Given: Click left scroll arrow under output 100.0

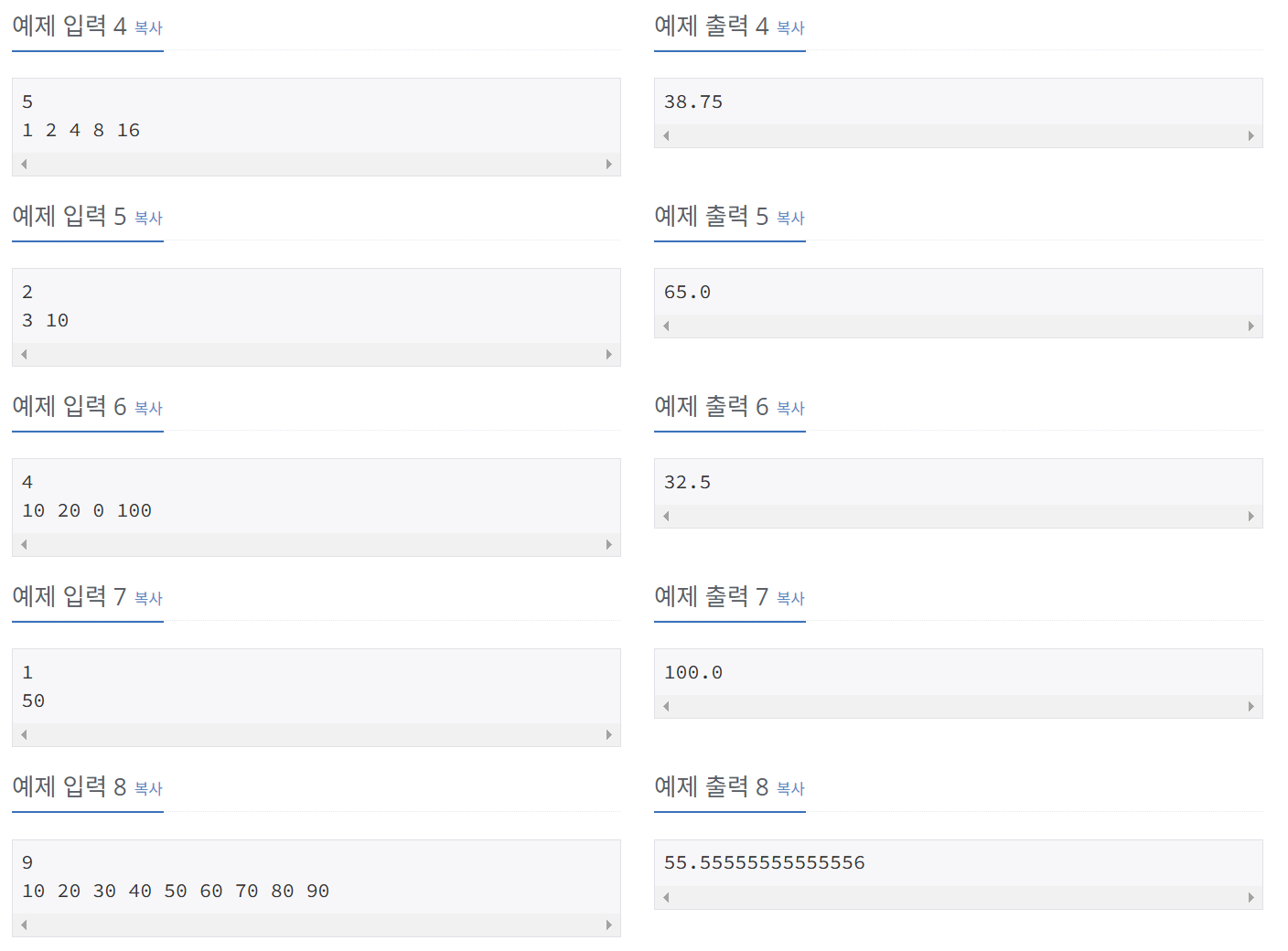Looking at the screenshot, I should [666, 707].
